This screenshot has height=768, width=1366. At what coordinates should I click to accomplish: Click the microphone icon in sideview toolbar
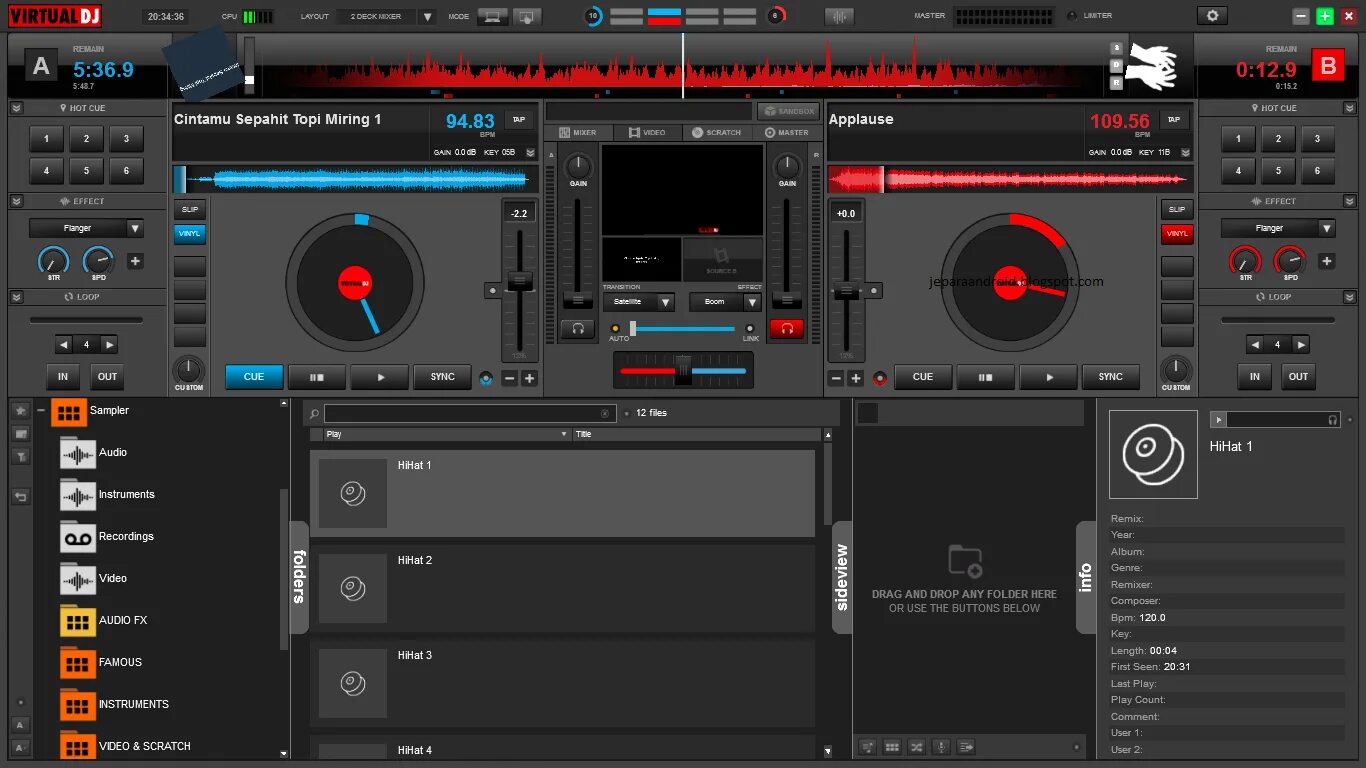coord(941,747)
